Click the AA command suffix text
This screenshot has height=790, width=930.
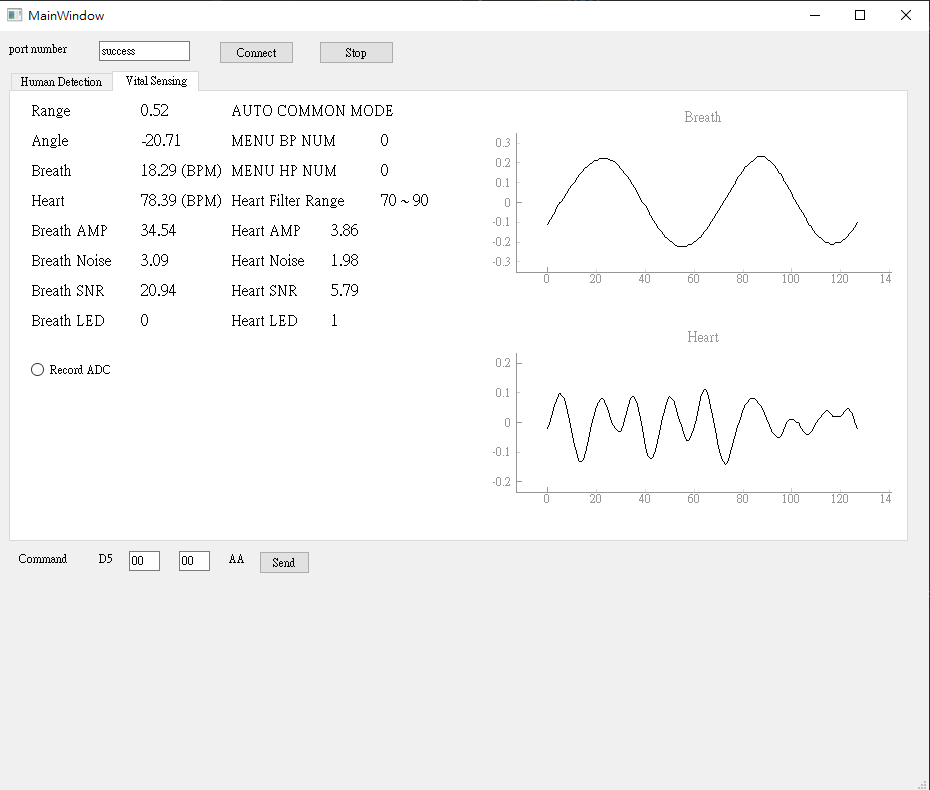point(236,559)
